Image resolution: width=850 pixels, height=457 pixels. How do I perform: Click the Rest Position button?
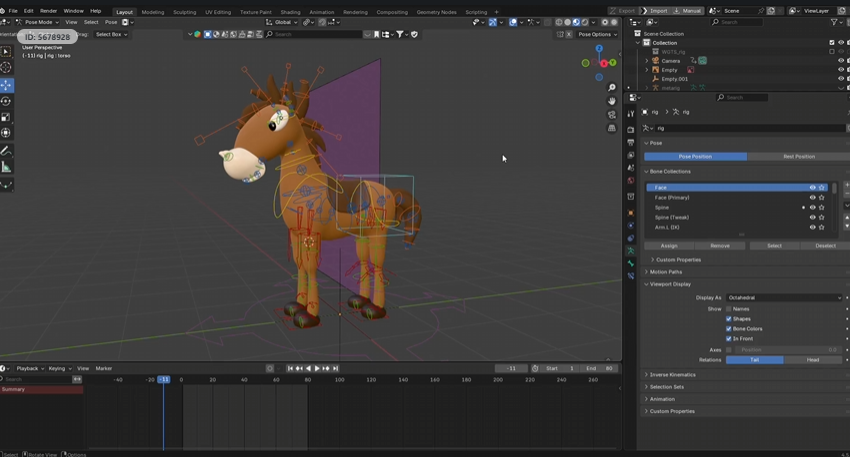point(798,156)
